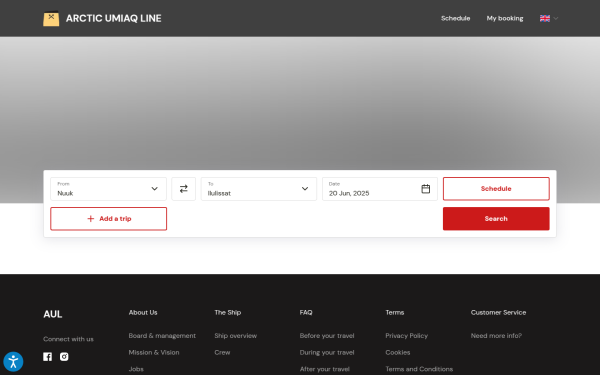Open the Crew footer link
Viewport: 600px width, 375px height.
coord(222,352)
